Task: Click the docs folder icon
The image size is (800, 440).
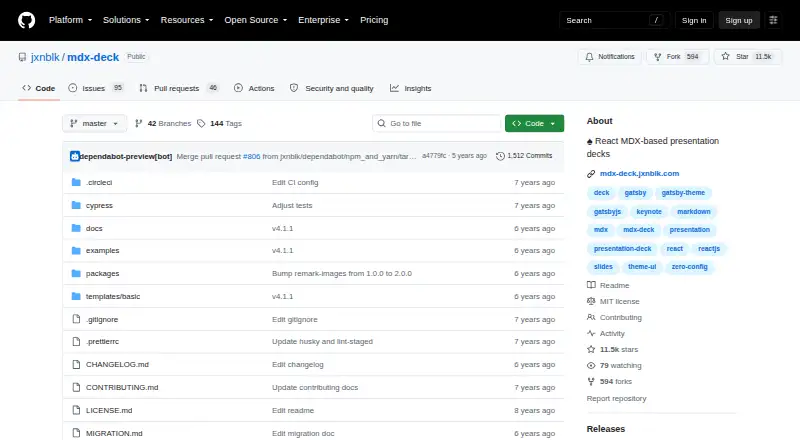Action: coord(76,228)
